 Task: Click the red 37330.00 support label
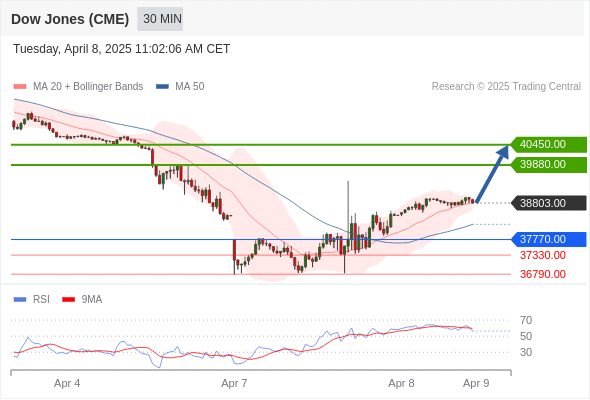pos(543,256)
